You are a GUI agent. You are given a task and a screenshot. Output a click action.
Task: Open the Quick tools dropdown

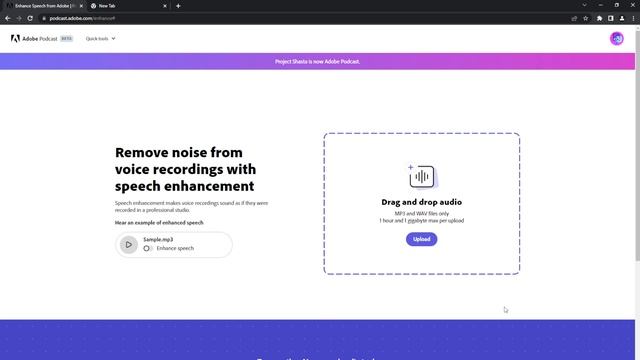click(100, 39)
